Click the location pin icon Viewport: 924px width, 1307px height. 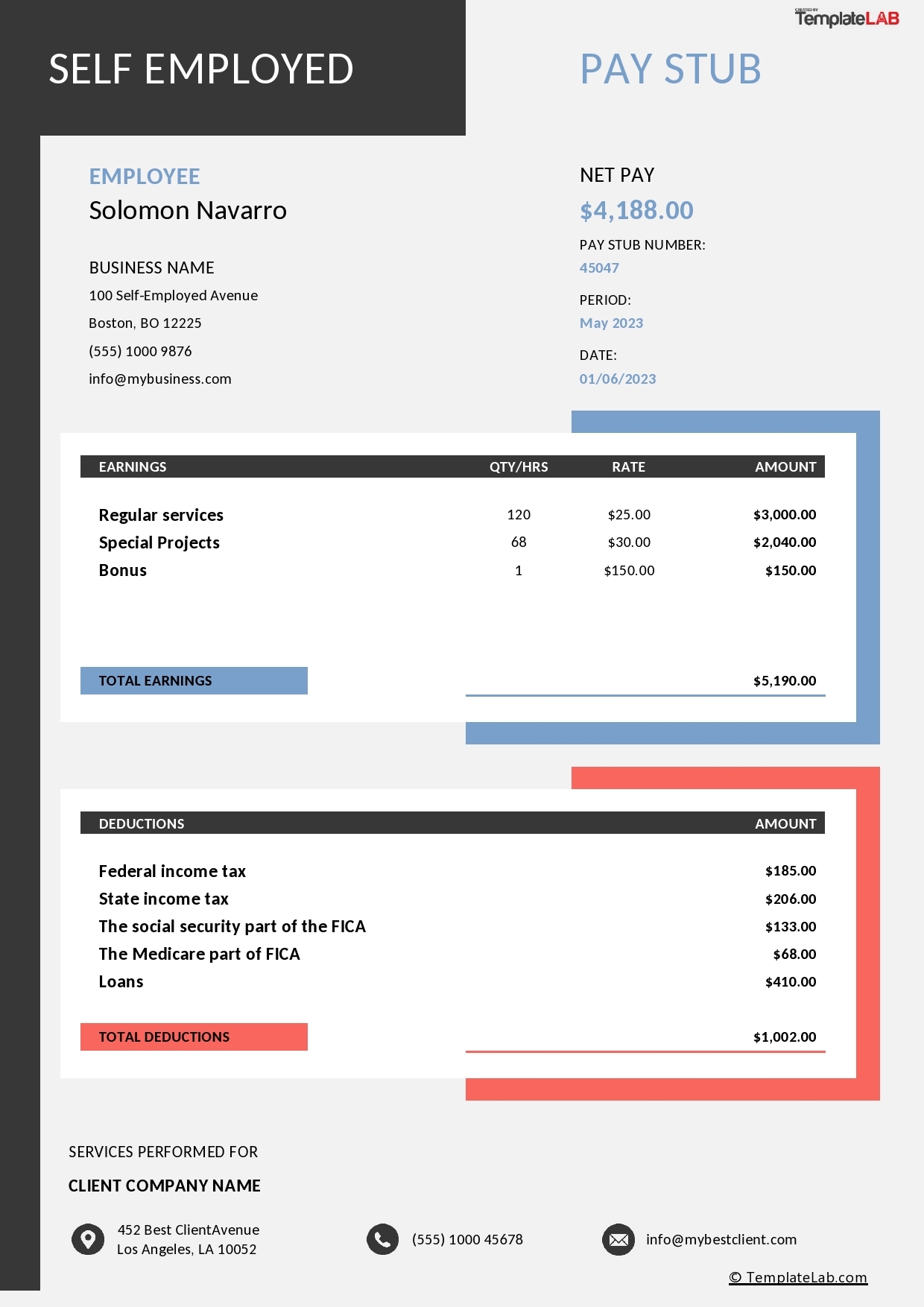[88, 1239]
